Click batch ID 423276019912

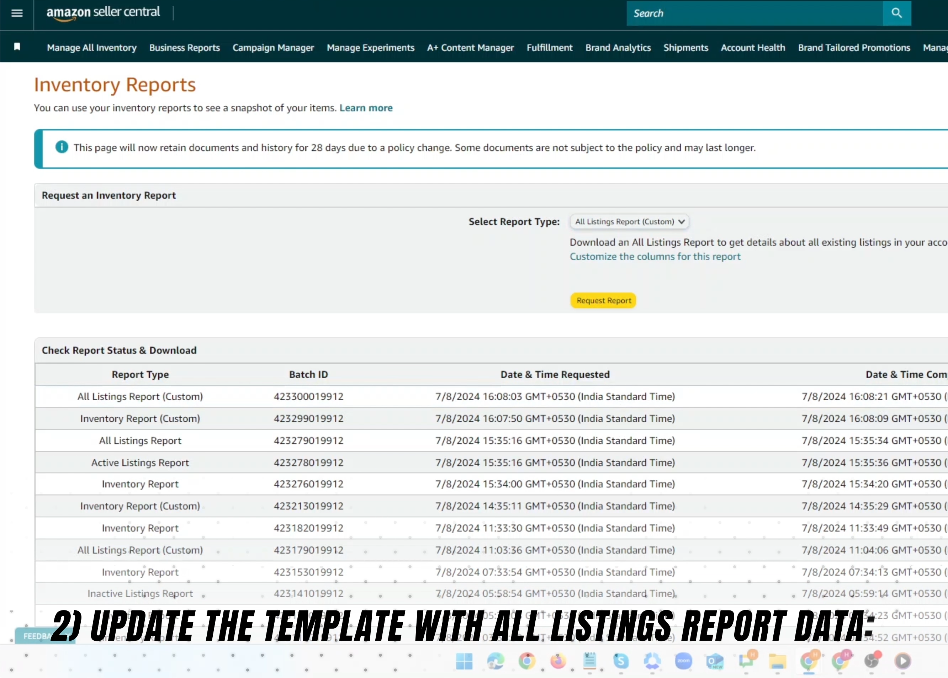[x=308, y=484]
